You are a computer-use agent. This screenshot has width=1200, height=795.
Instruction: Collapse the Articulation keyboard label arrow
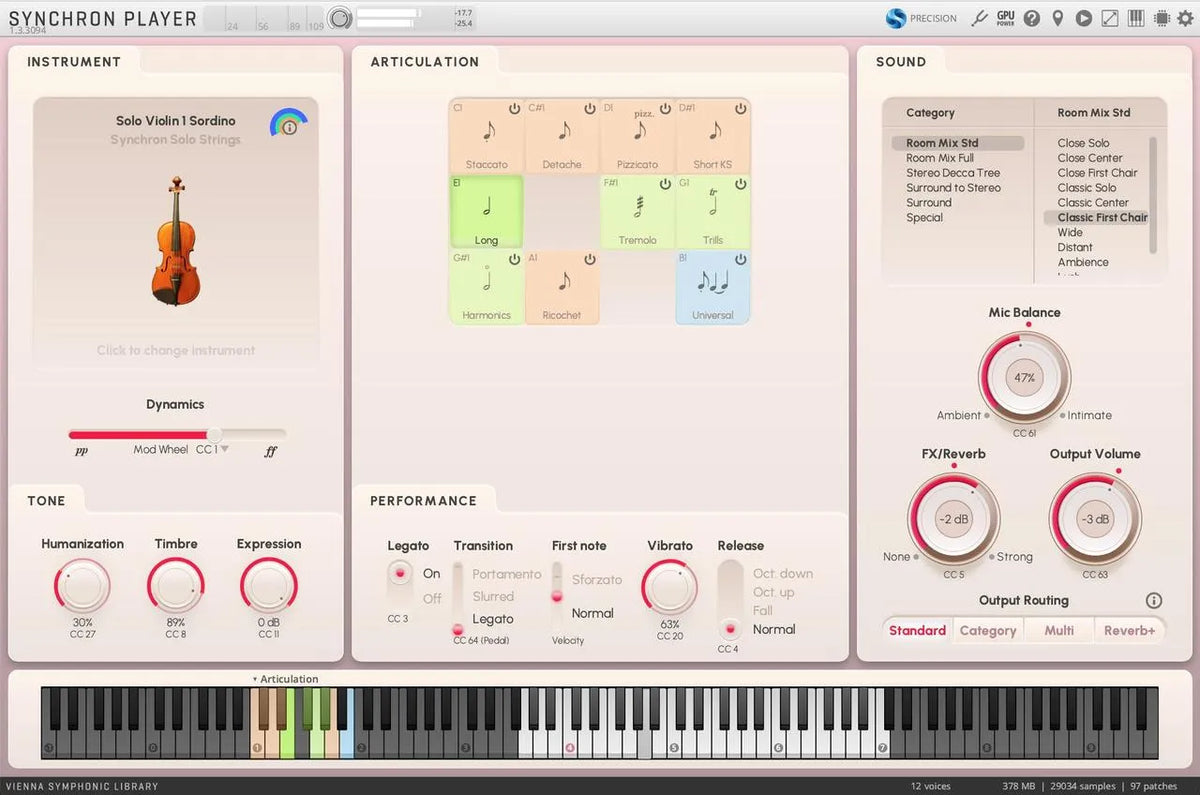click(x=254, y=679)
